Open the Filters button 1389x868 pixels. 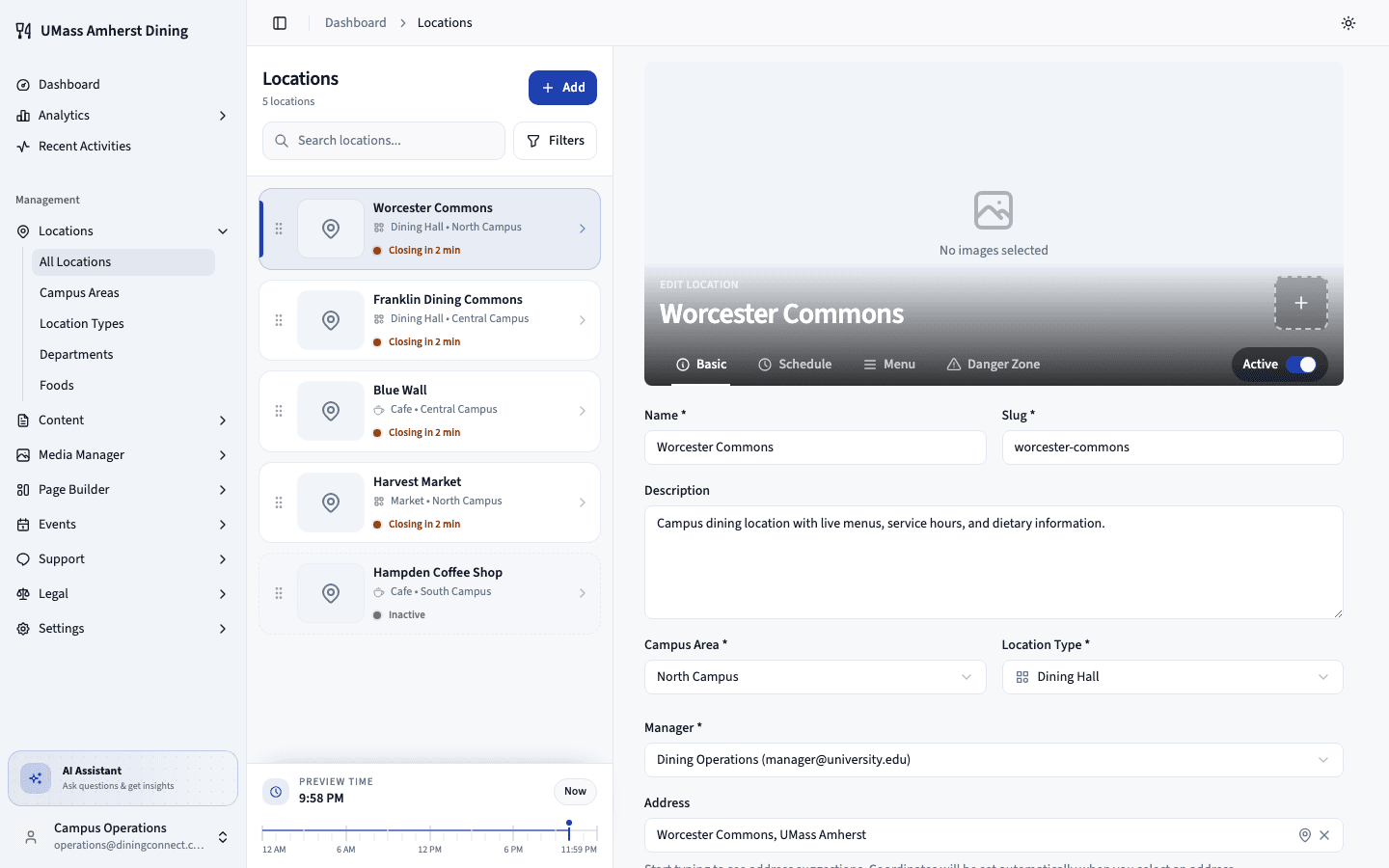(555, 141)
